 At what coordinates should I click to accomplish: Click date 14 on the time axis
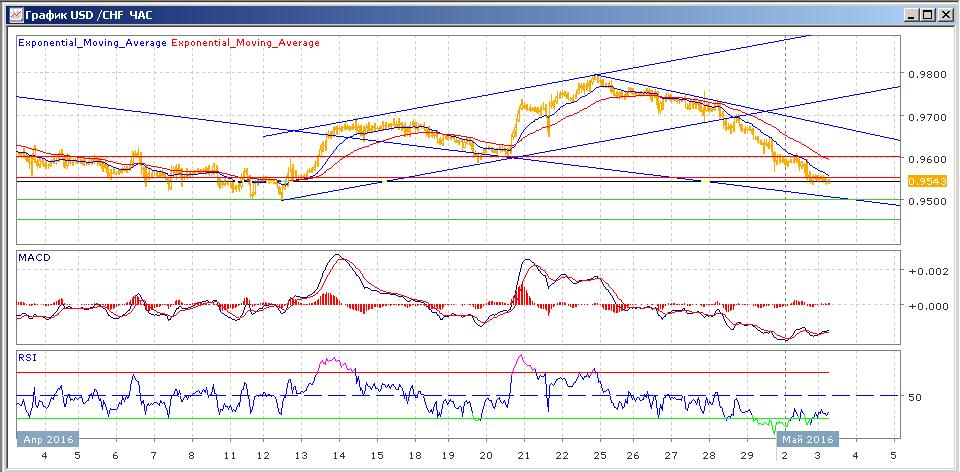pos(339,455)
